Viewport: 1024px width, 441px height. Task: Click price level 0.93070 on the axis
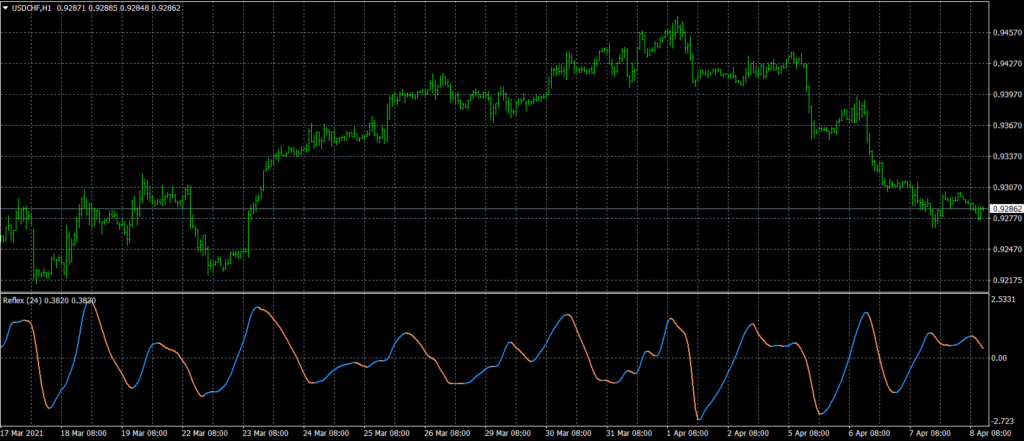coord(1006,188)
